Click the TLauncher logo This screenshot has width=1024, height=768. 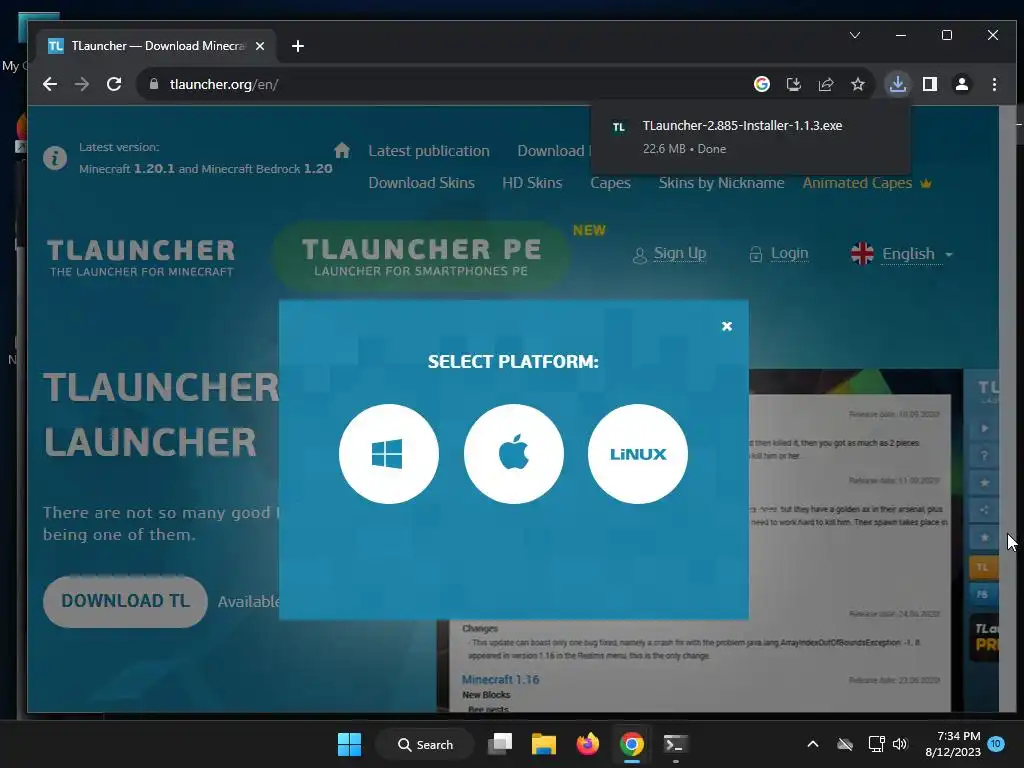click(x=141, y=257)
